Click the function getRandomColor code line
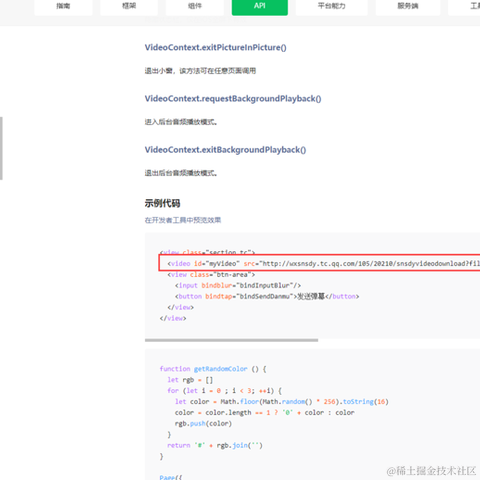480x480 pixels. 213,369
